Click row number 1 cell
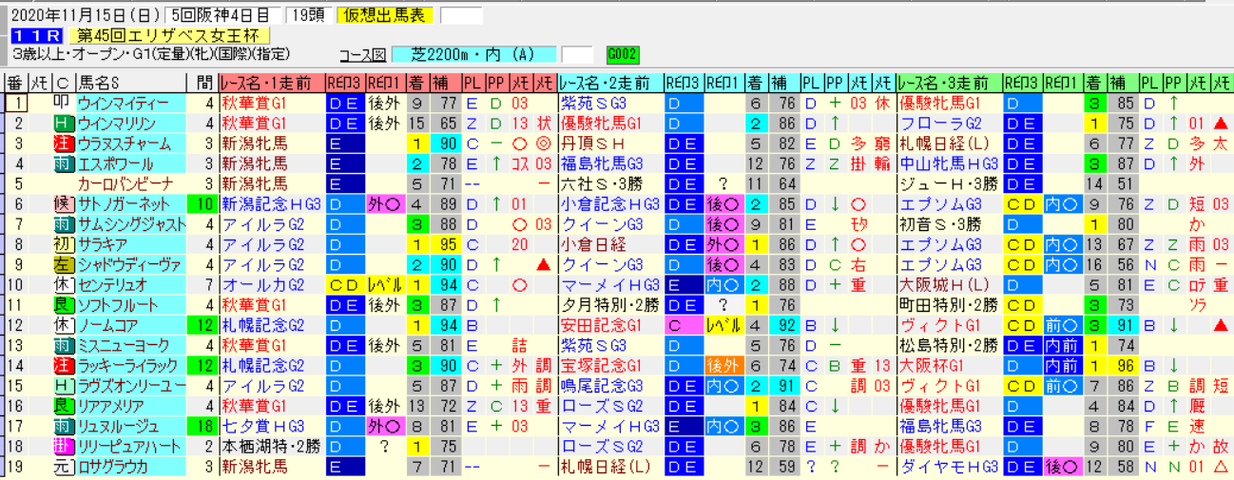 click(x=15, y=103)
